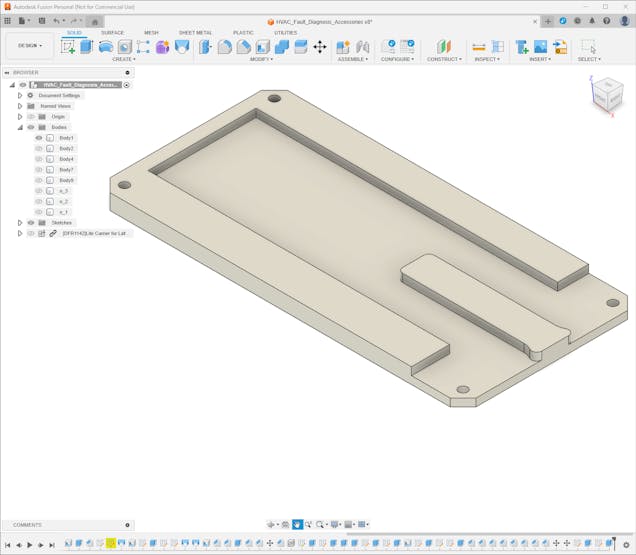The image size is (636, 555).
Task: Show Body2 by clicking its eye icon
Action: pos(39,148)
